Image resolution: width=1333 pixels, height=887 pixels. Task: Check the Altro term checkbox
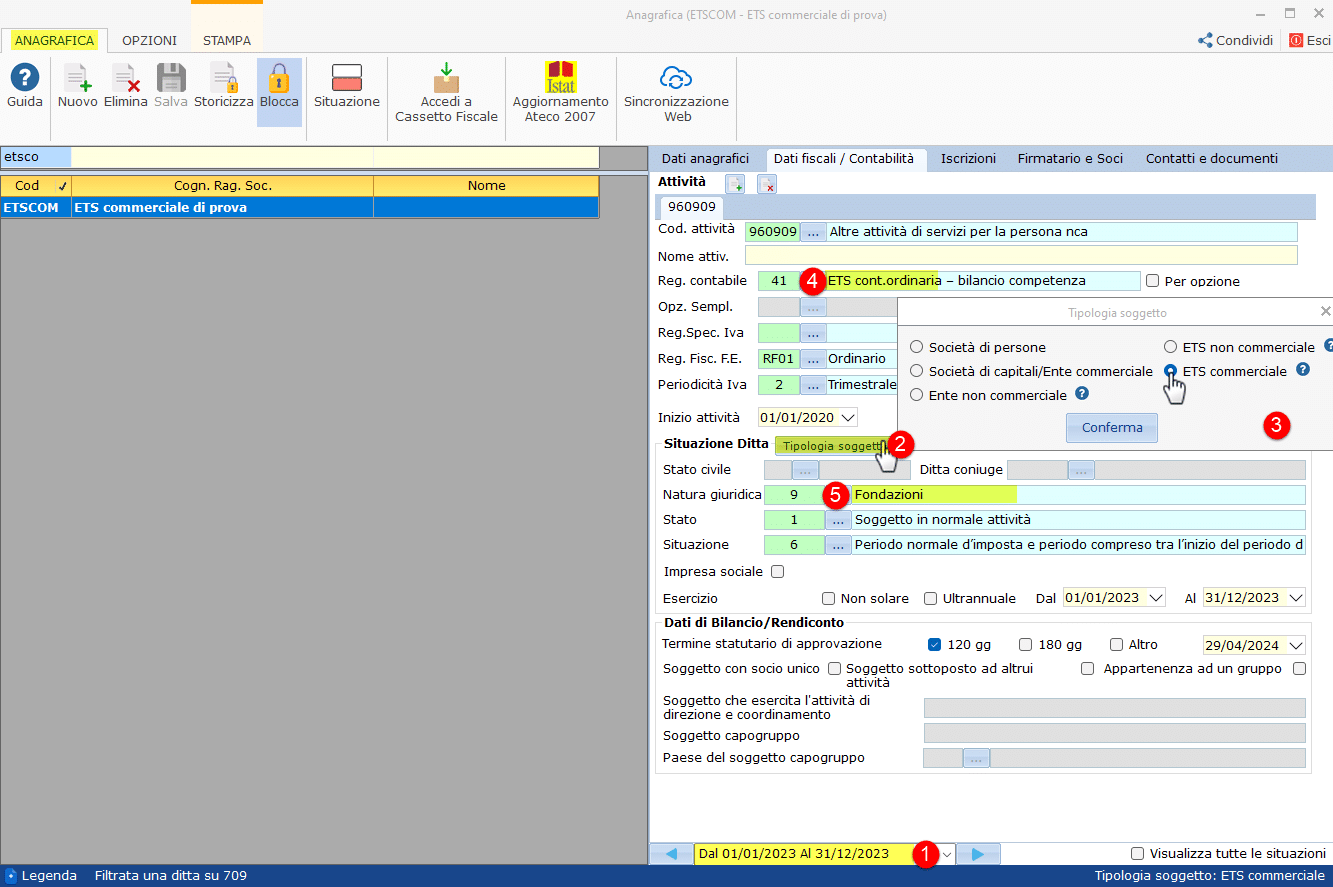(x=1116, y=645)
